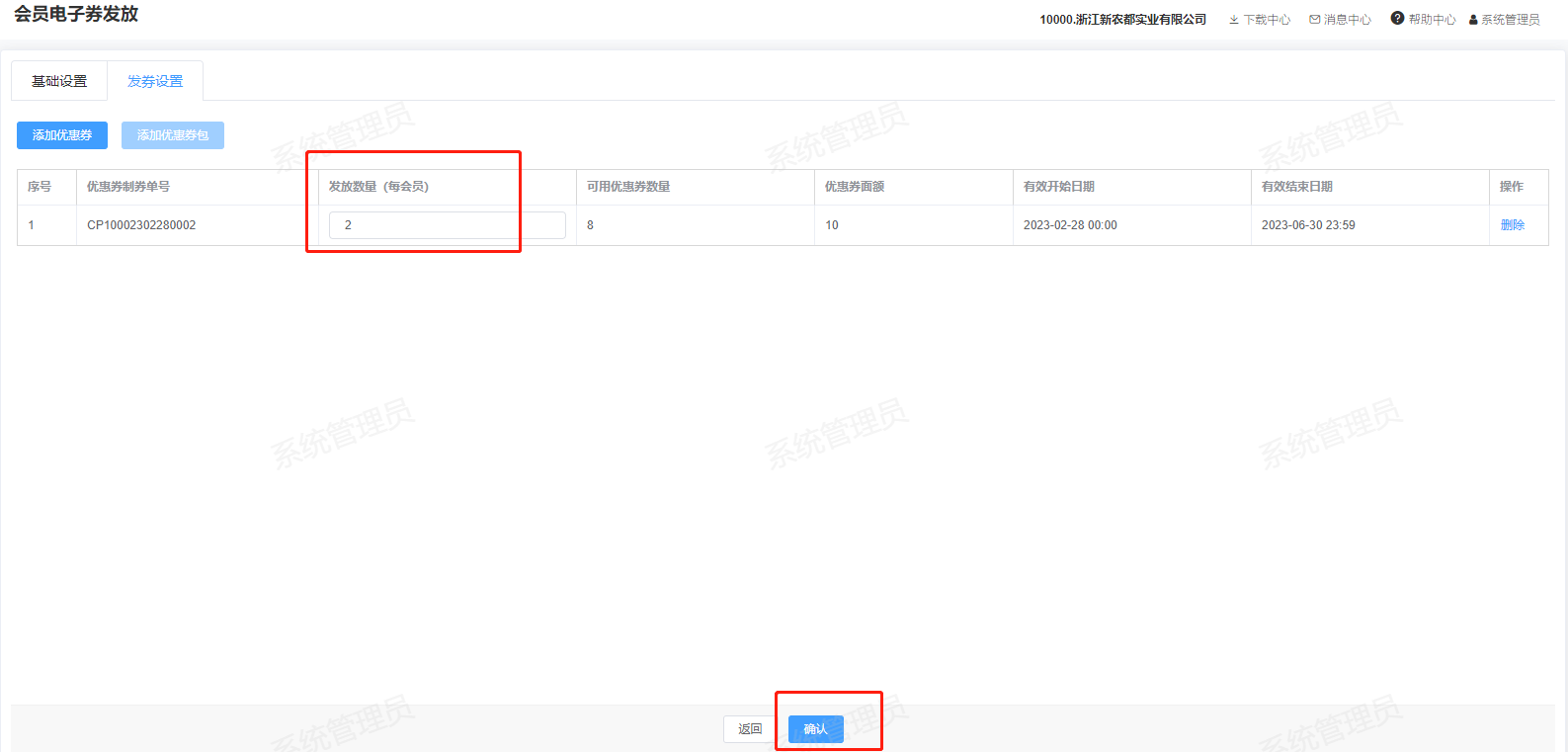Click the 添加优惠券包 button
This screenshot has height=752, width=1568.
pyautogui.click(x=173, y=135)
